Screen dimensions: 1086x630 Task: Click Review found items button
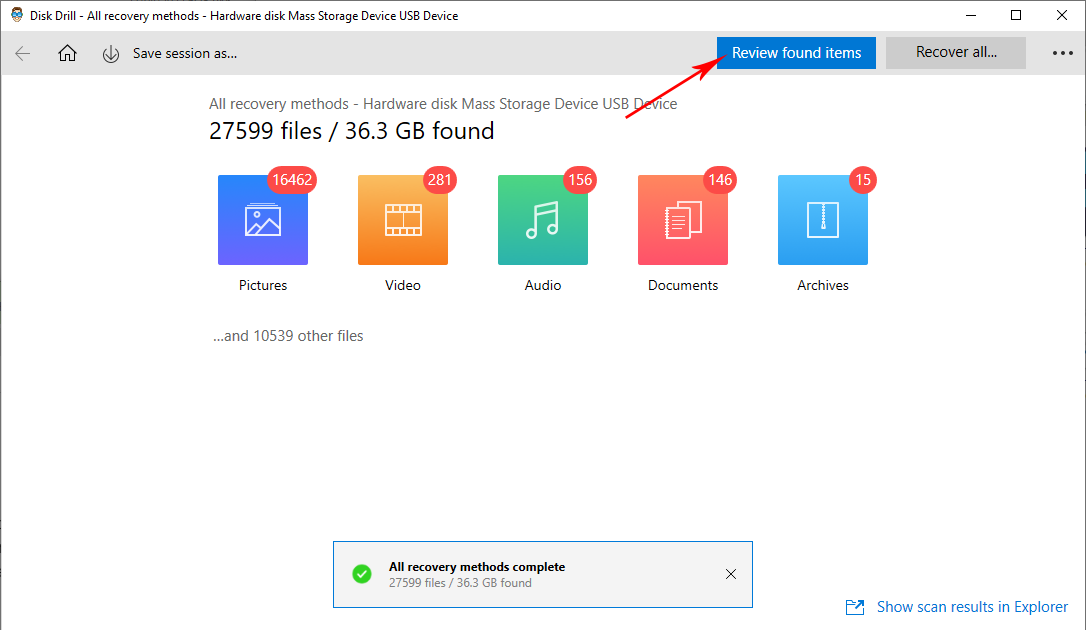(x=796, y=53)
